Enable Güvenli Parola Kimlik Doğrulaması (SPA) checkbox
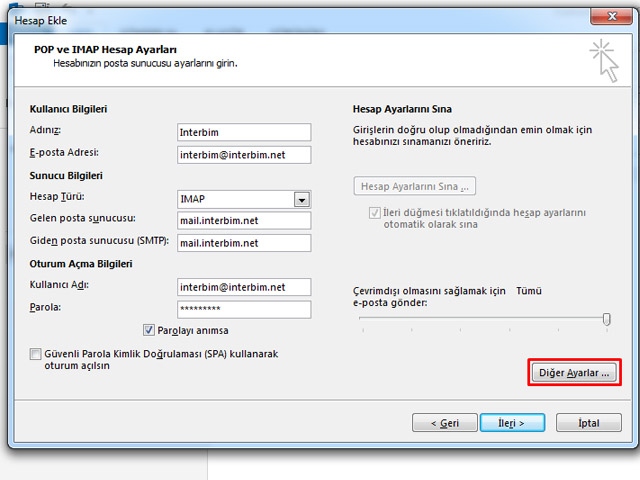 coord(36,354)
